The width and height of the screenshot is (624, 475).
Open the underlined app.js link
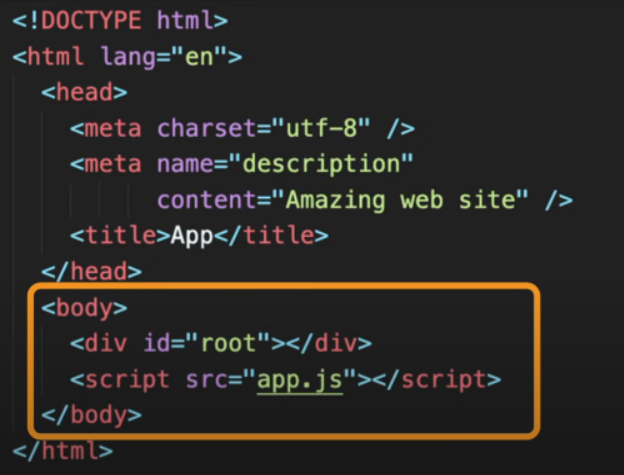(x=300, y=380)
